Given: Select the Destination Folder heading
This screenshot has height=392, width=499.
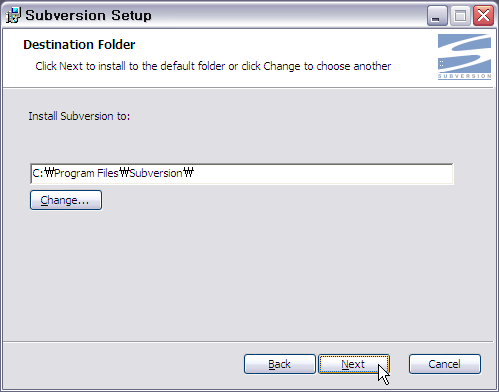Looking at the screenshot, I should [x=79, y=45].
